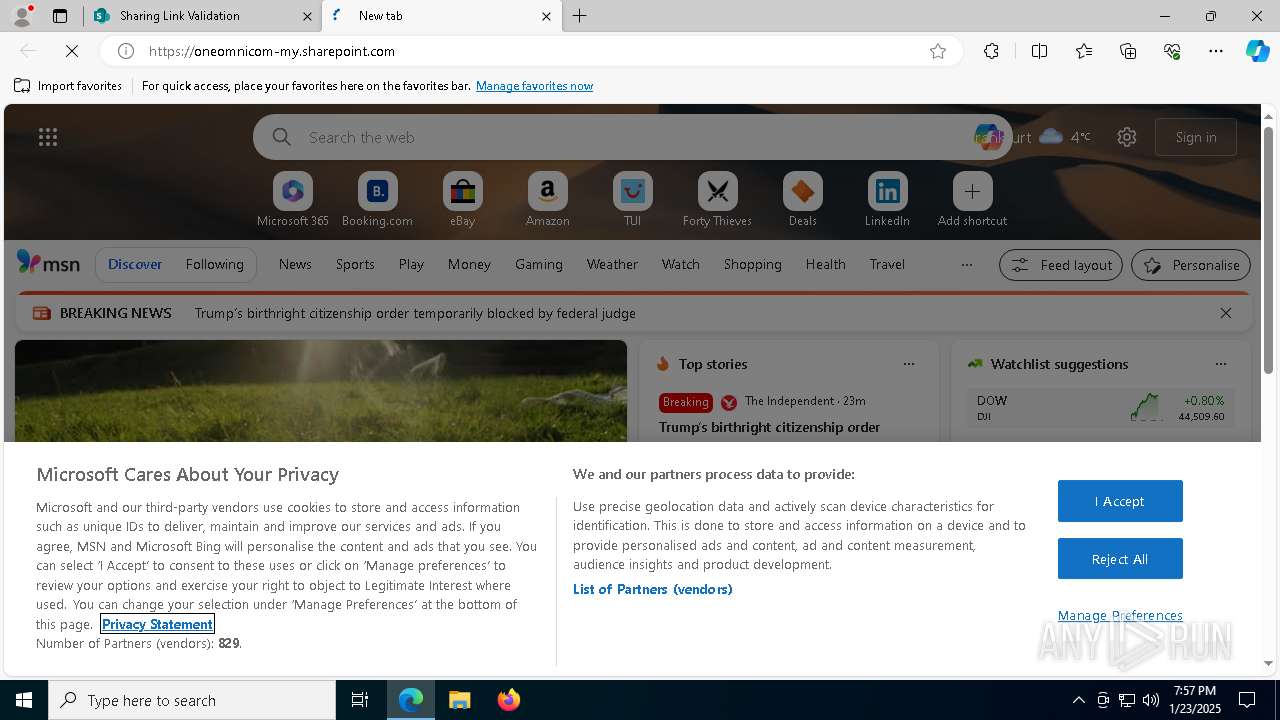The width and height of the screenshot is (1280, 720).
Task: Open Edge Settings and more menu
Action: click(x=1216, y=51)
